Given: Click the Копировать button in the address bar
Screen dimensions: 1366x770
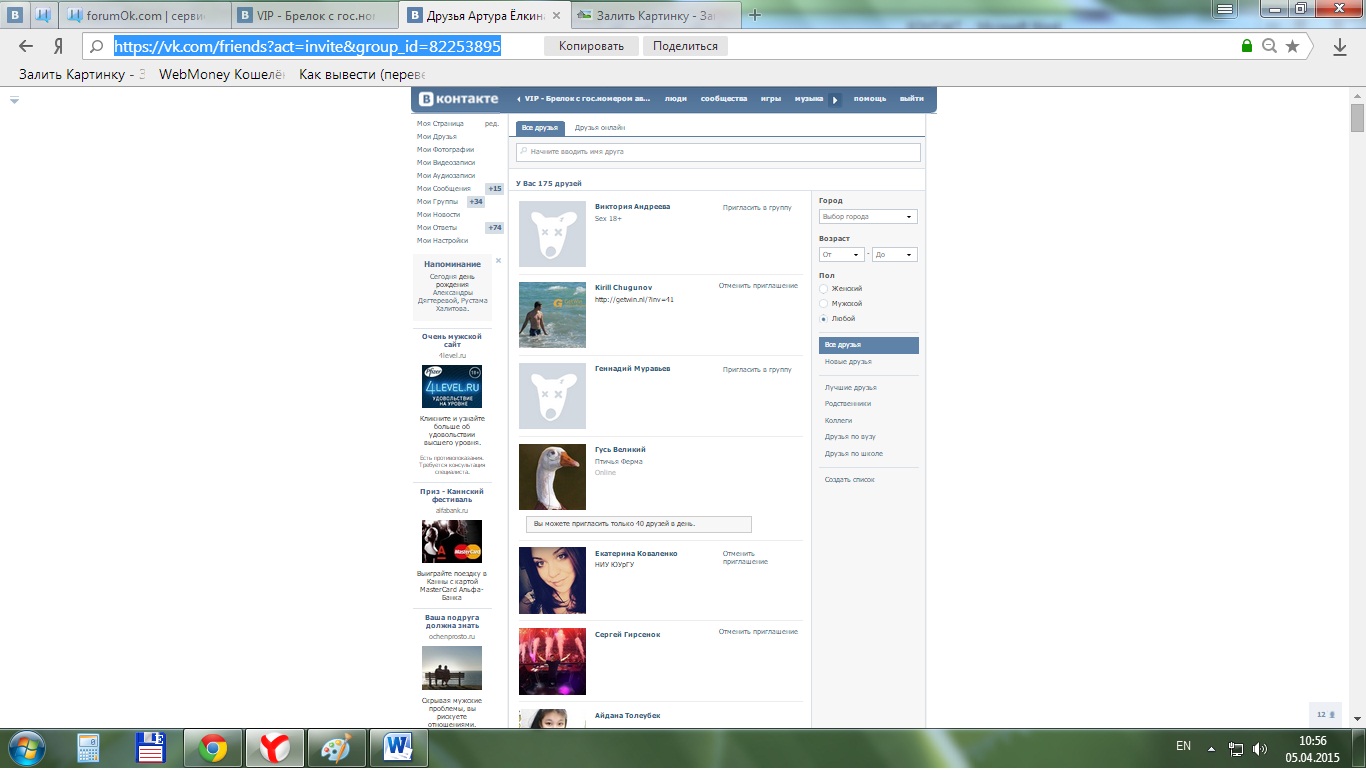Looking at the screenshot, I should (x=591, y=46).
